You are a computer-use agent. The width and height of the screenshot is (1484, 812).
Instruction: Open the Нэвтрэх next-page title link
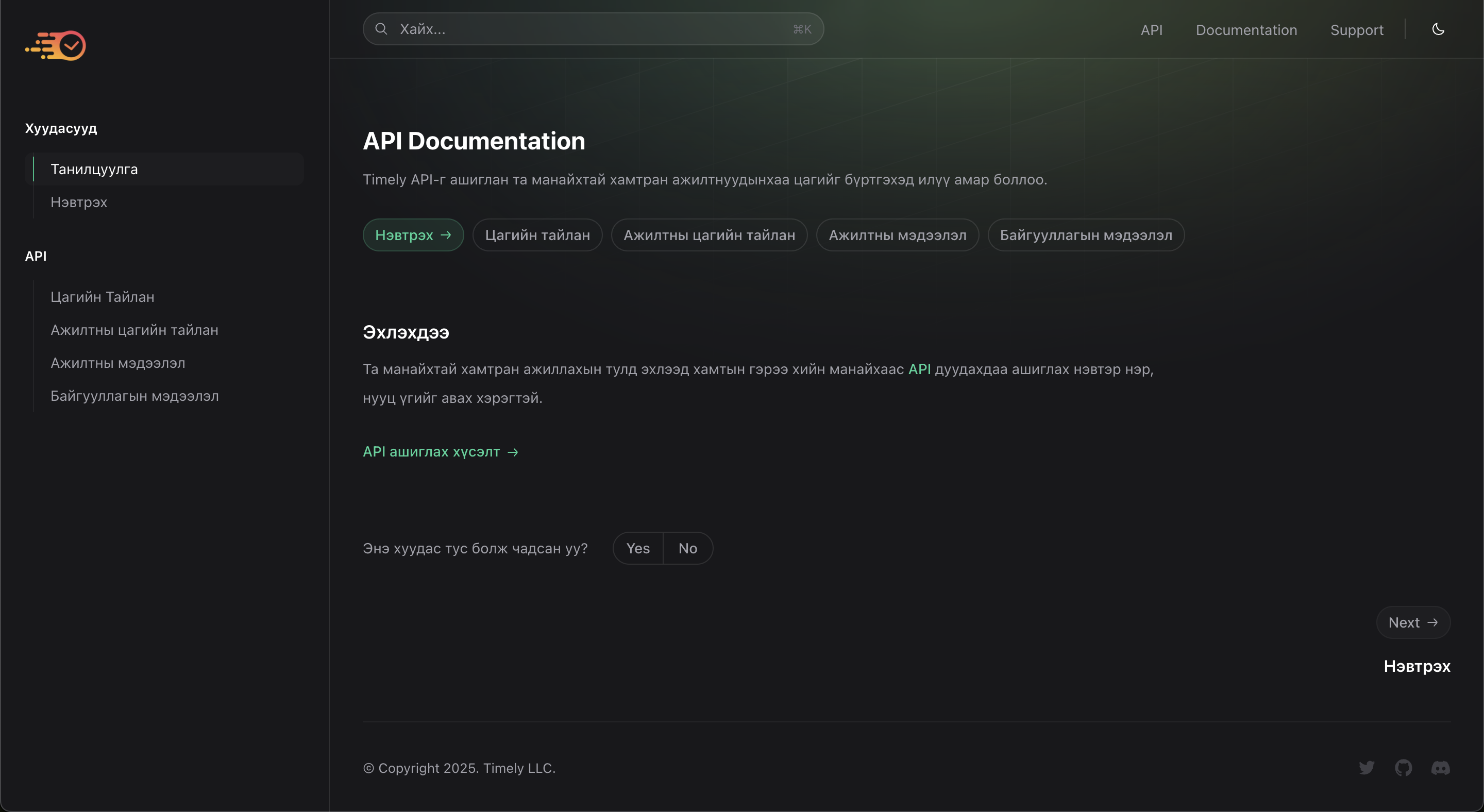pyautogui.click(x=1417, y=666)
